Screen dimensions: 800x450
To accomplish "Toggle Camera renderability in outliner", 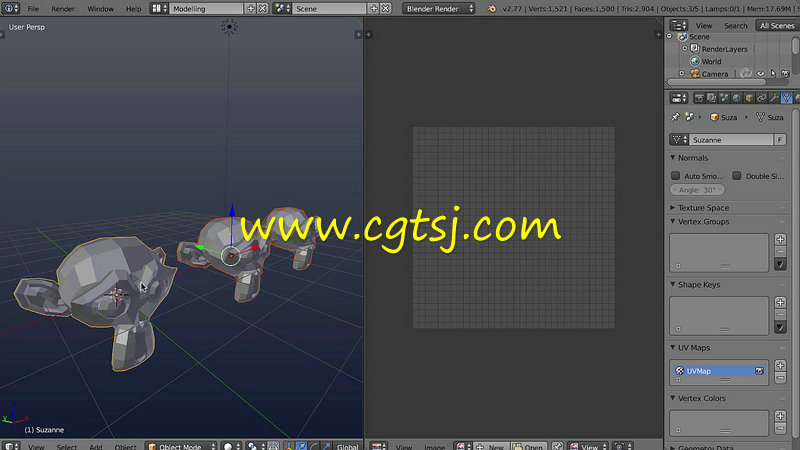I will [786, 73].
